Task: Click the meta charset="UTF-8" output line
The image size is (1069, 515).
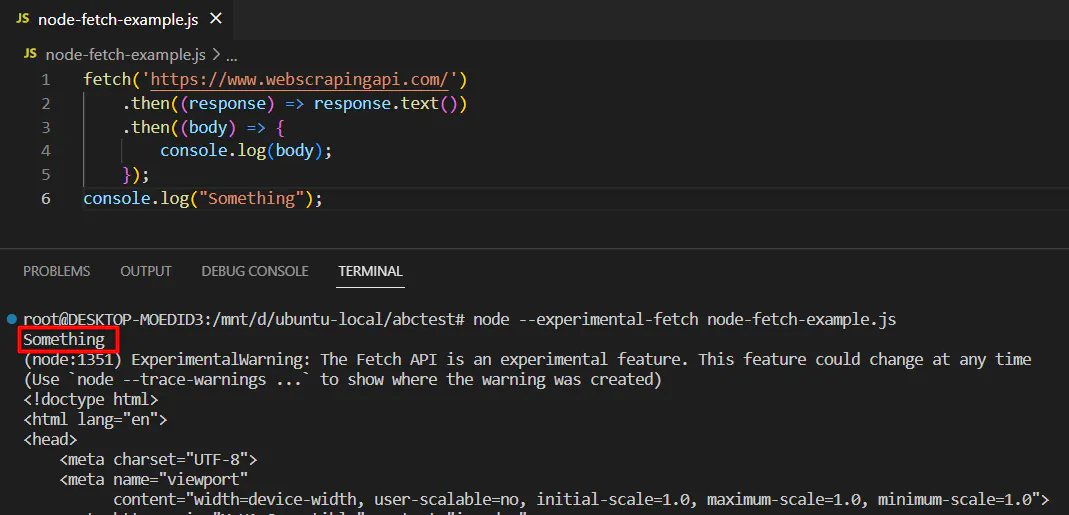Action: tap(158, 459)
